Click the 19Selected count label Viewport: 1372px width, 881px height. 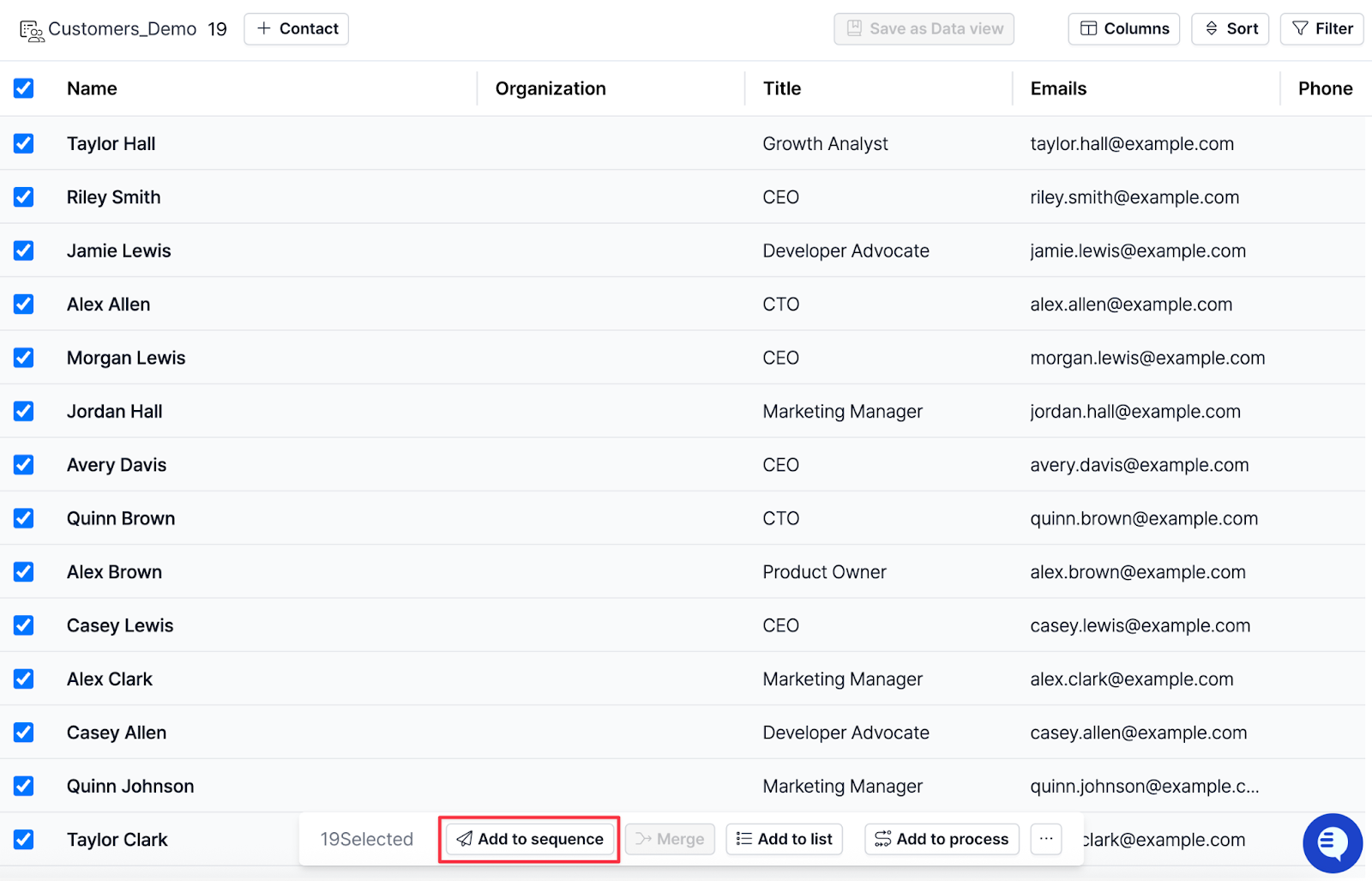click(366, 839)
